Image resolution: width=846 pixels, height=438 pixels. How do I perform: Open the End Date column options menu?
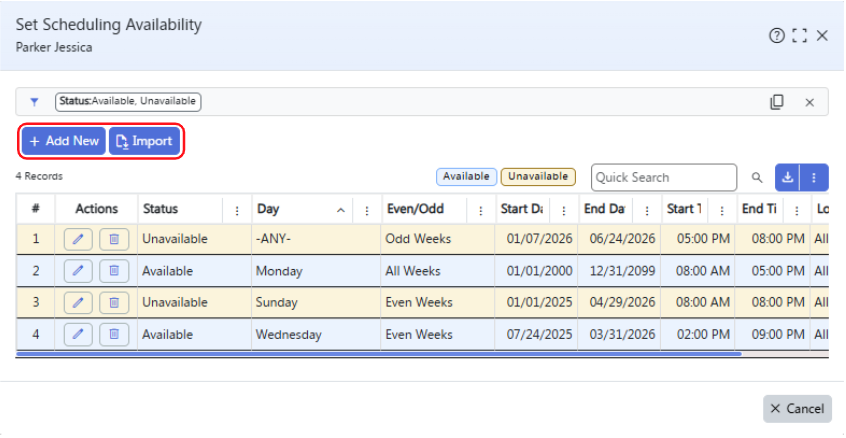pos(647,210)
